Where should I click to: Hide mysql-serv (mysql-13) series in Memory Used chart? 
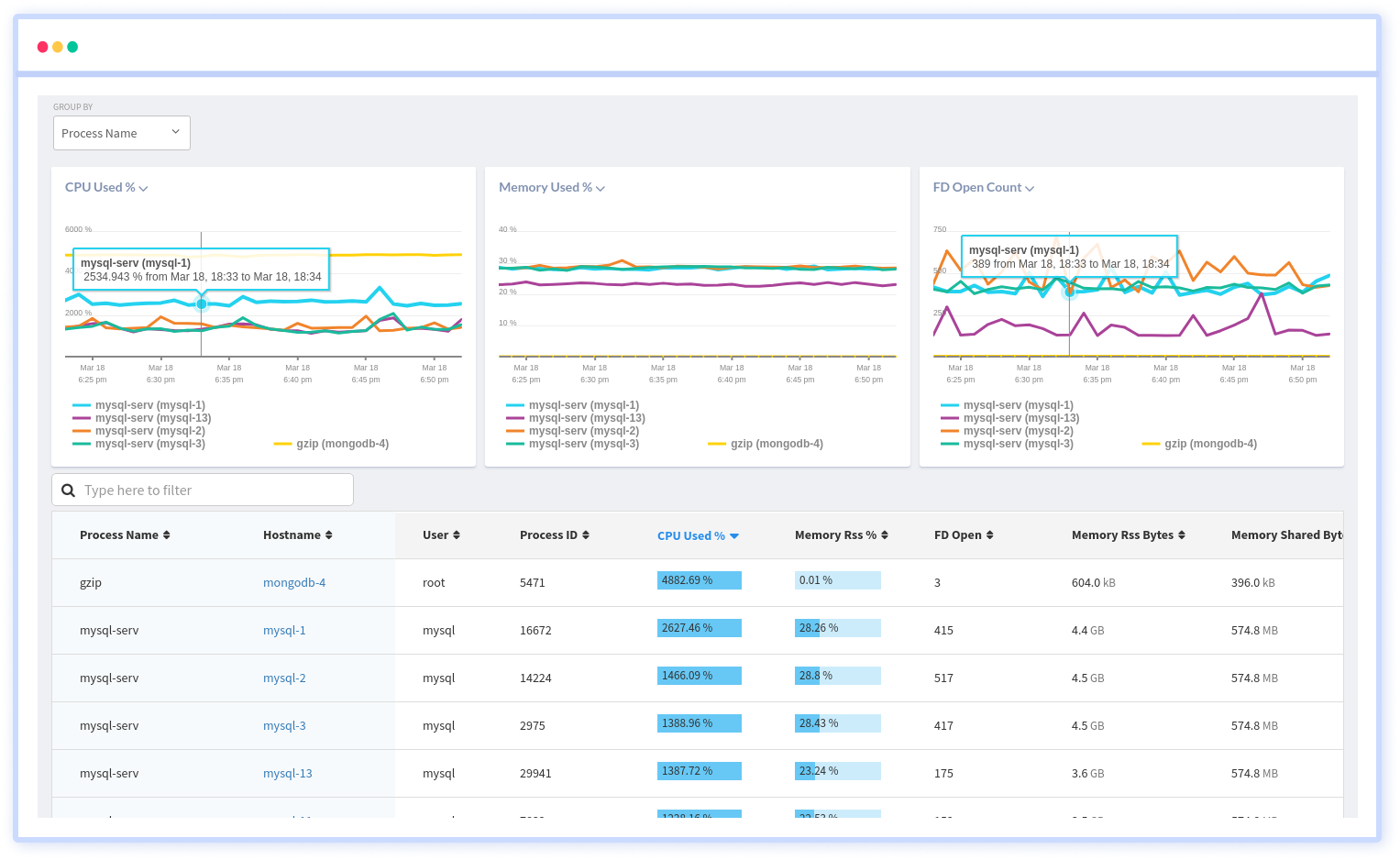(587, 417)
